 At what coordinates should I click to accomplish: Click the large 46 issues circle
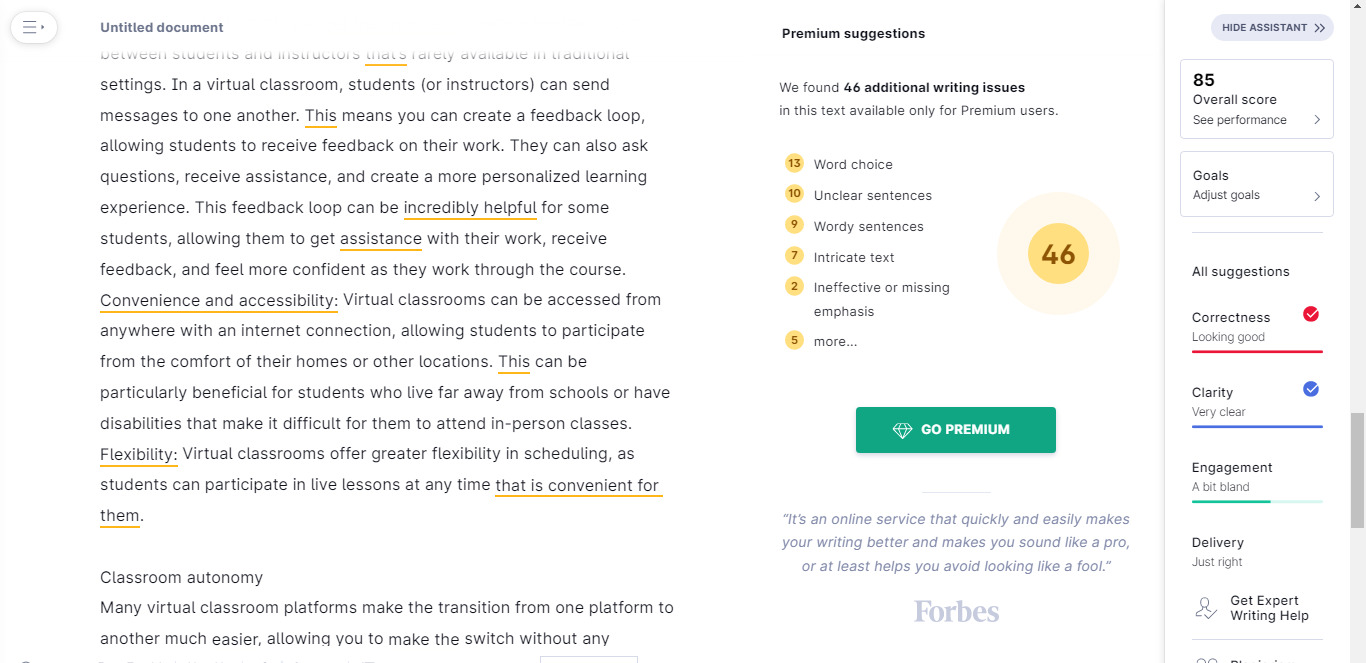pos(1058,254)
